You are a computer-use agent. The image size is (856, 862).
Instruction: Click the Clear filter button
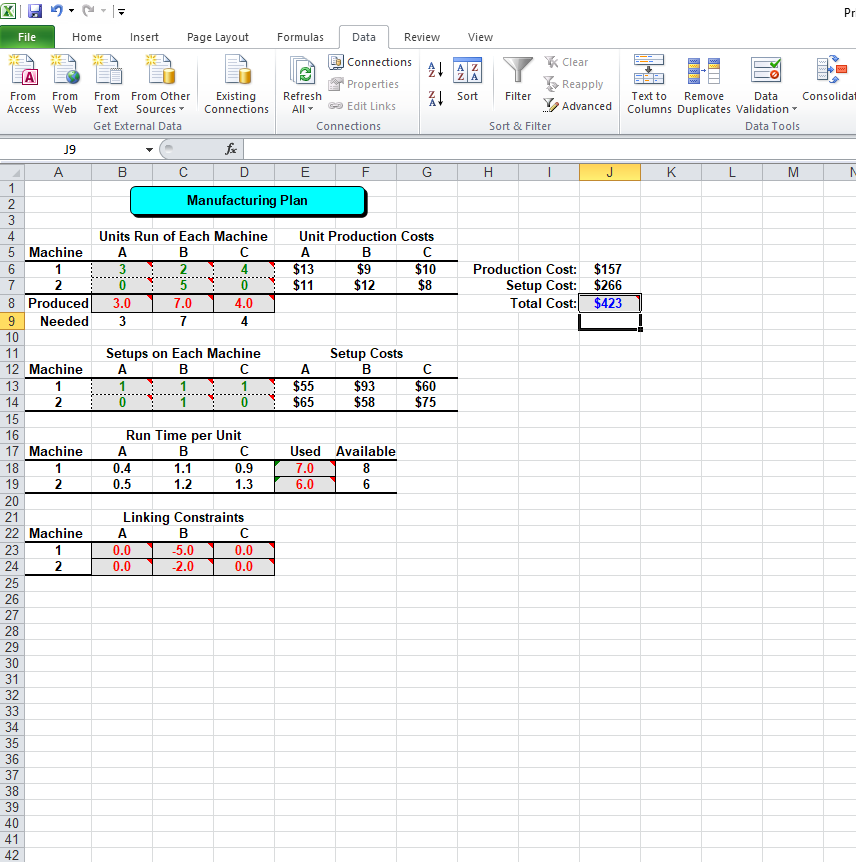point(566,62)
